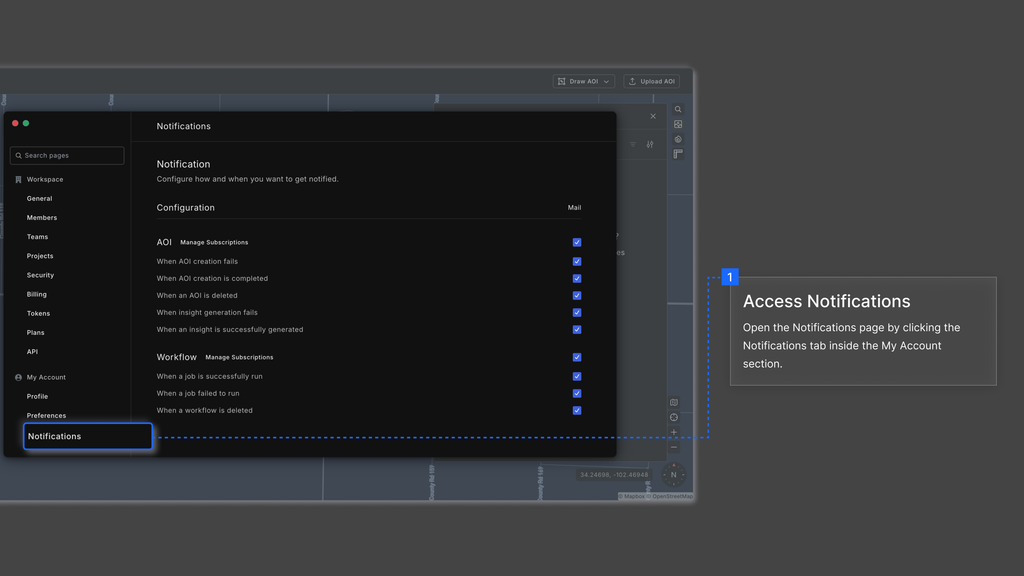Click the green window dot
This screenshot has height=576, width=1024.
coord(26,123)
